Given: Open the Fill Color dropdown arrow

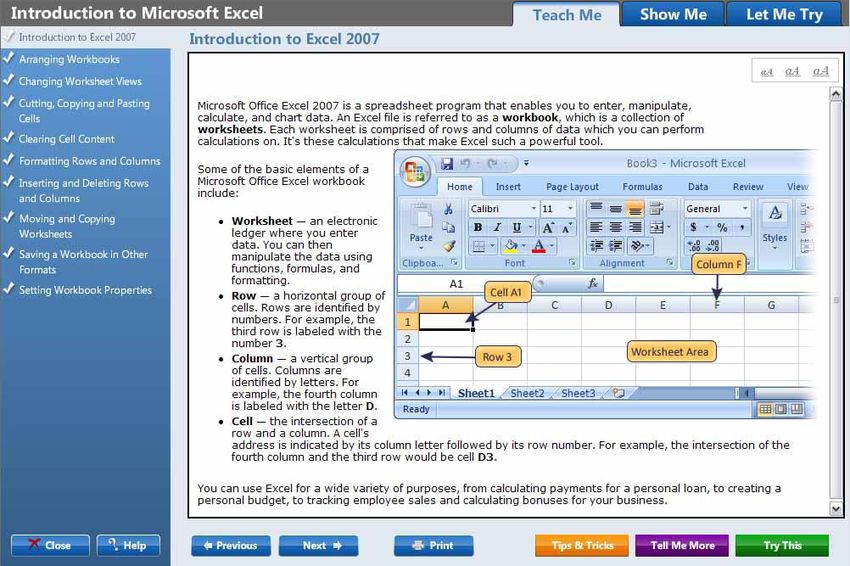Looking at the screenshot, I should (x=524, y=247).
